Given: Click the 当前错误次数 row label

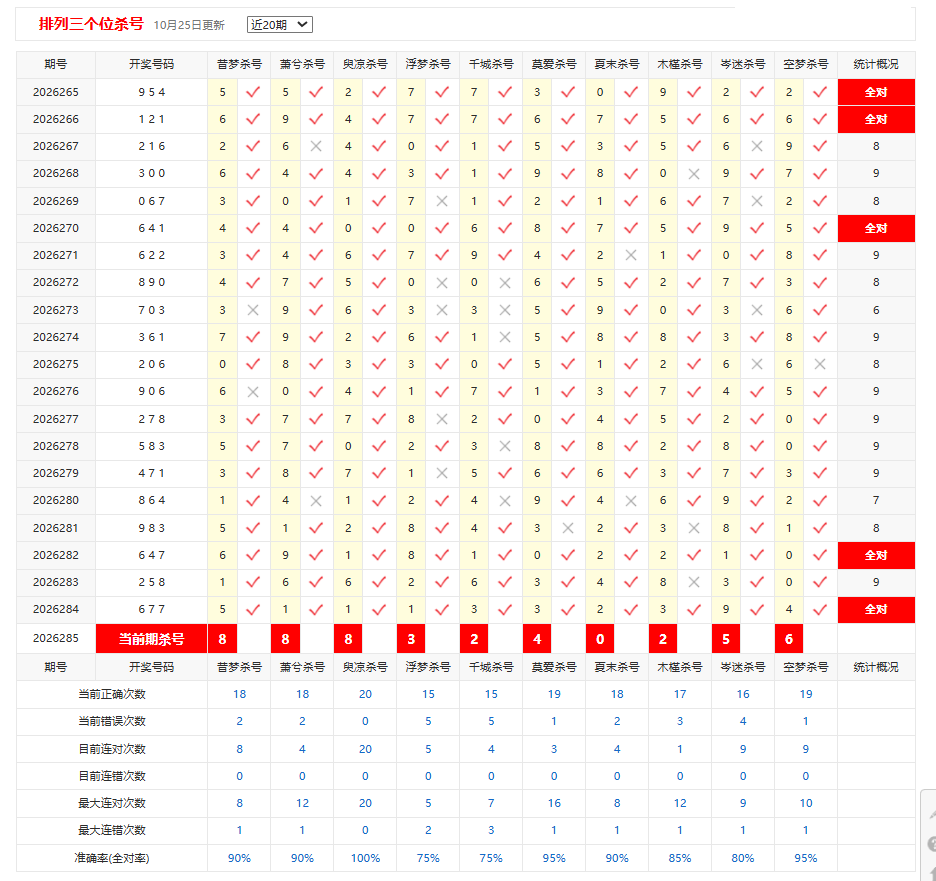Looking at the screenshot, I should [x=112, y=721].
